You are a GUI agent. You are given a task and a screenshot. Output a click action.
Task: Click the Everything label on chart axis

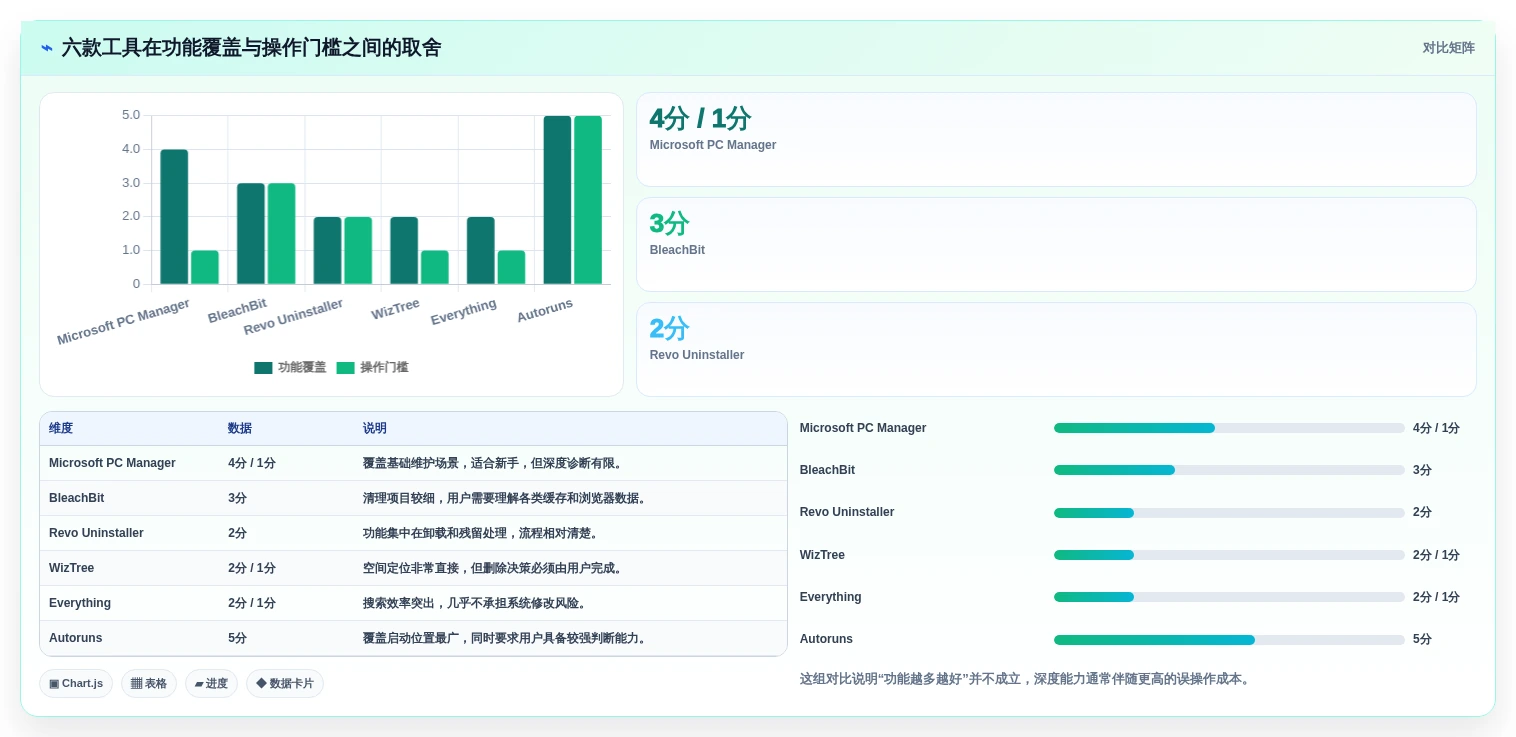pyautogui.click(x=464, y=312)
